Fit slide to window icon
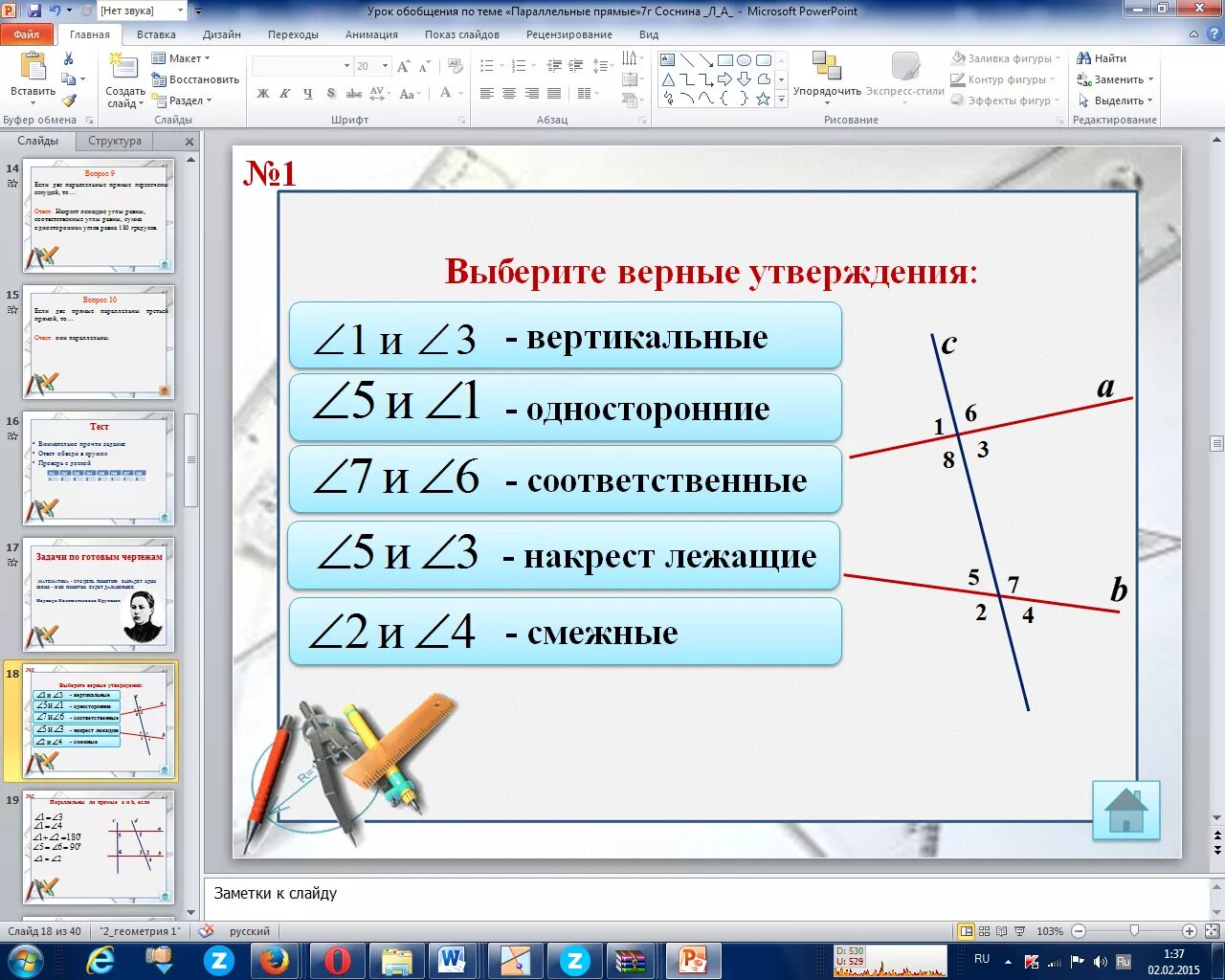Viewport: 1225px width, 980px height. (x=1212, y=931)
